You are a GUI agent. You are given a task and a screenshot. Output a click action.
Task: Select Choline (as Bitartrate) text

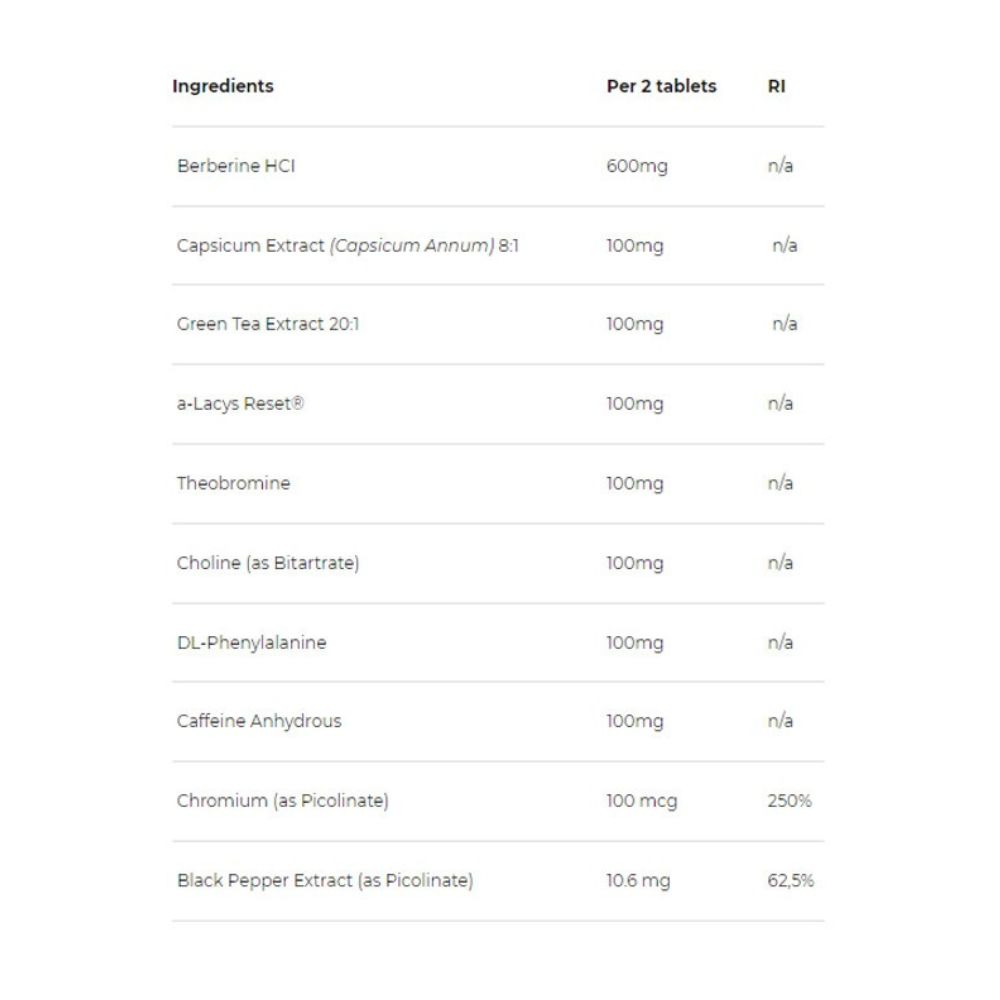coord(268,563)
